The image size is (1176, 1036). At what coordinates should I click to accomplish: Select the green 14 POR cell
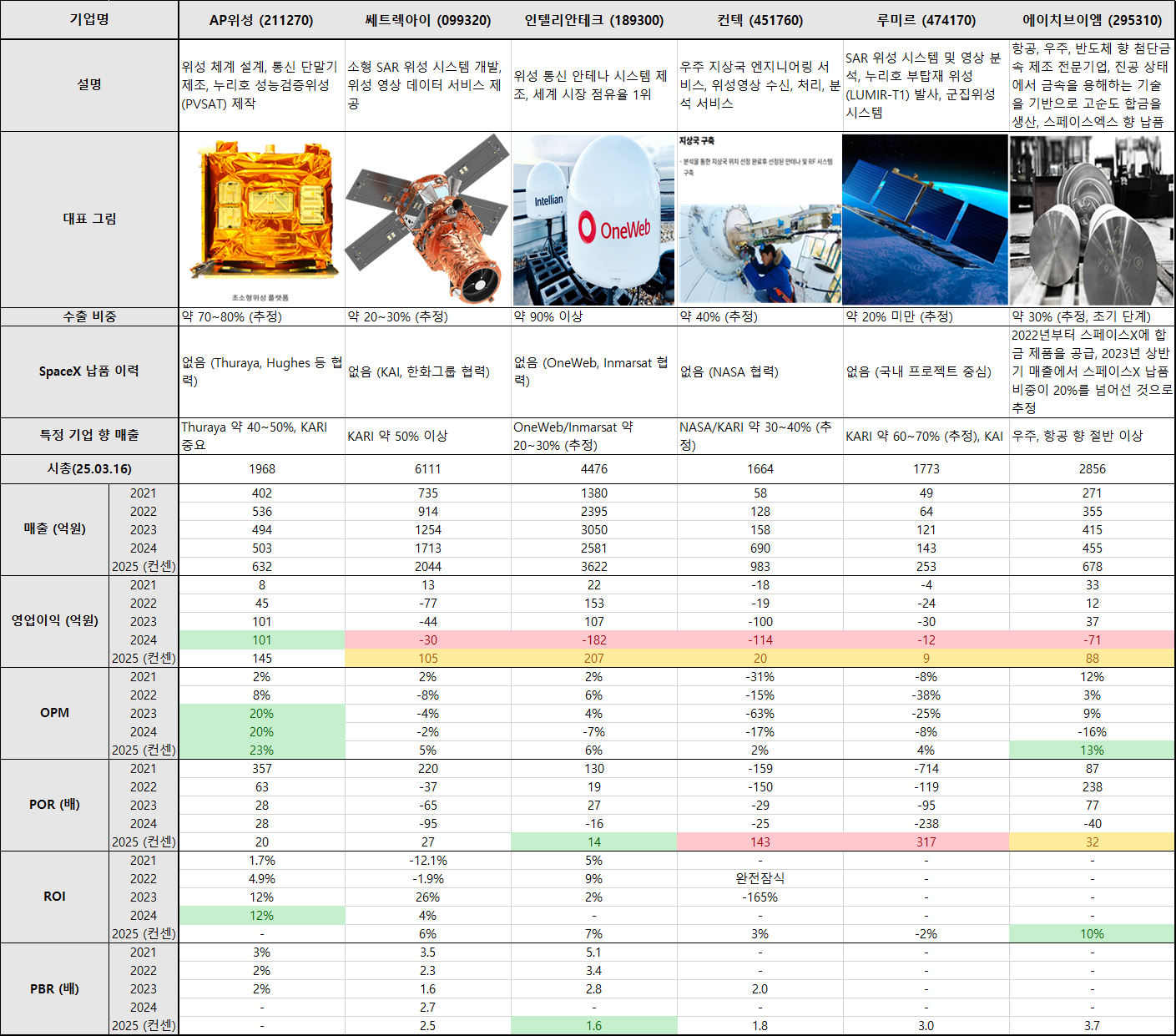coord(593,842)
